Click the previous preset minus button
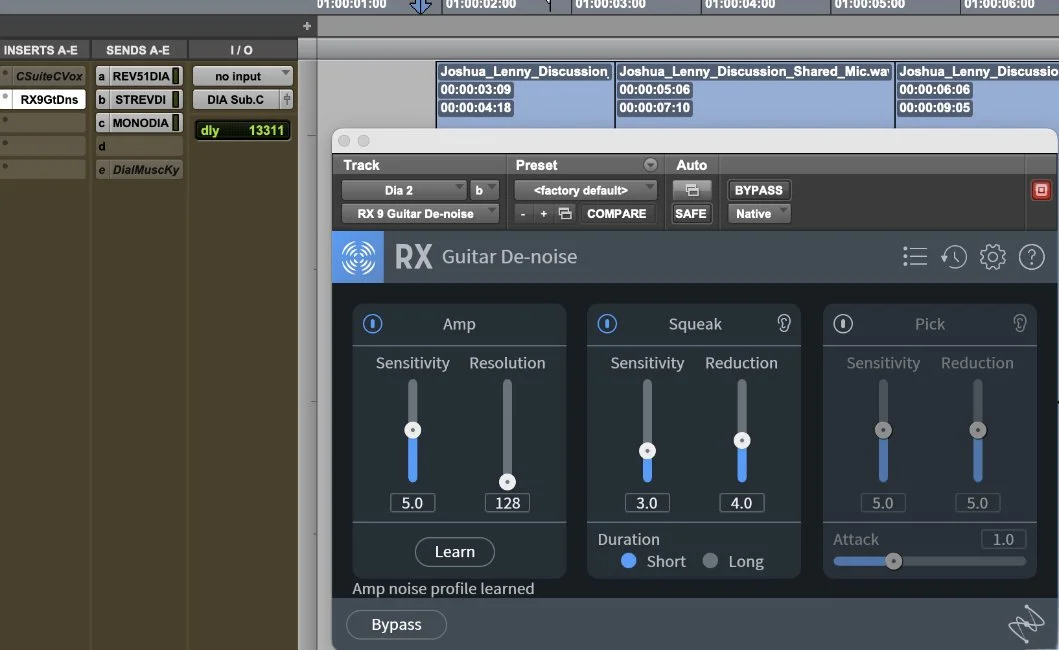Image resolution: width=1059 pixels, height=650 pixels. coord(523,214)
